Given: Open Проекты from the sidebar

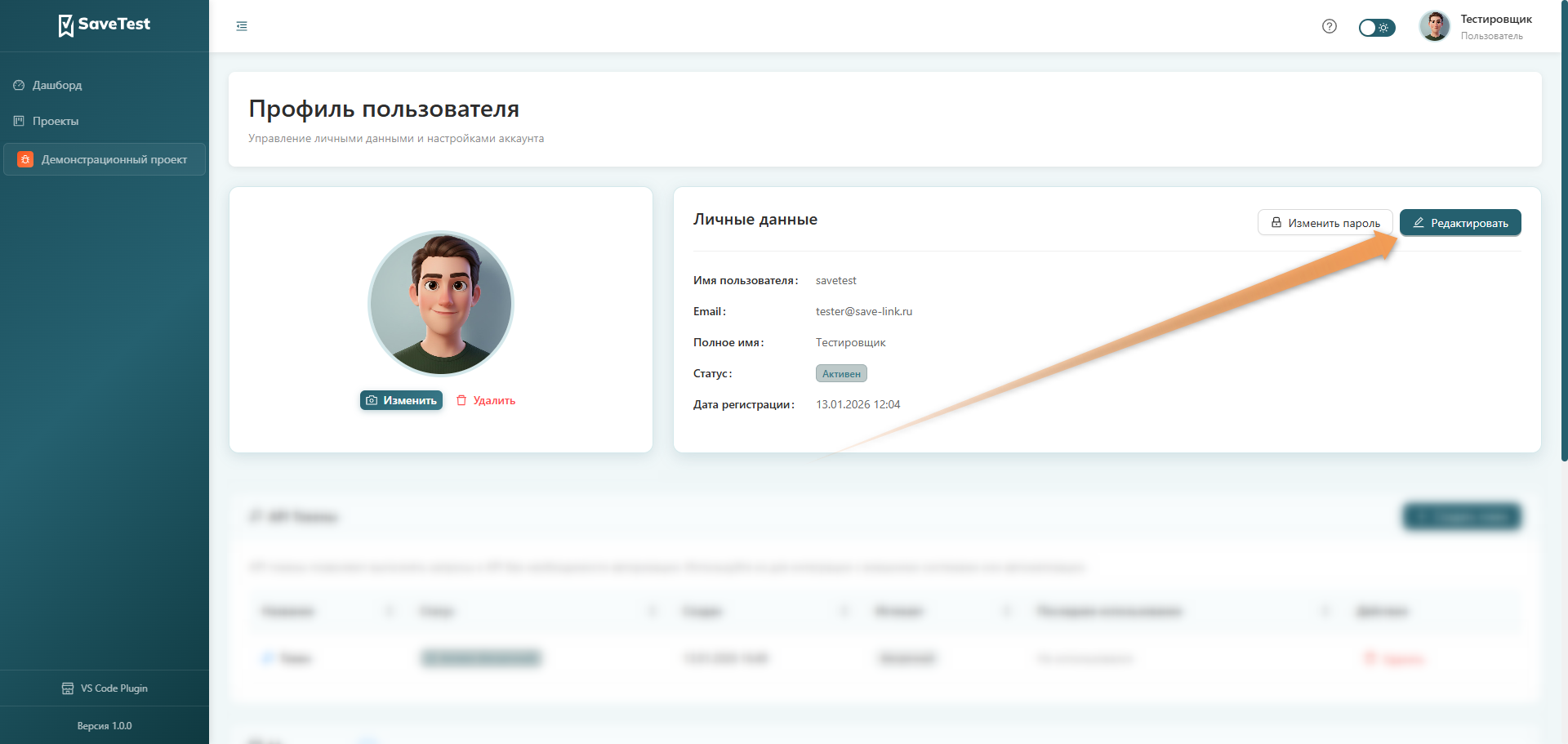Looking at the screenshot, I should tap(56, 121).
